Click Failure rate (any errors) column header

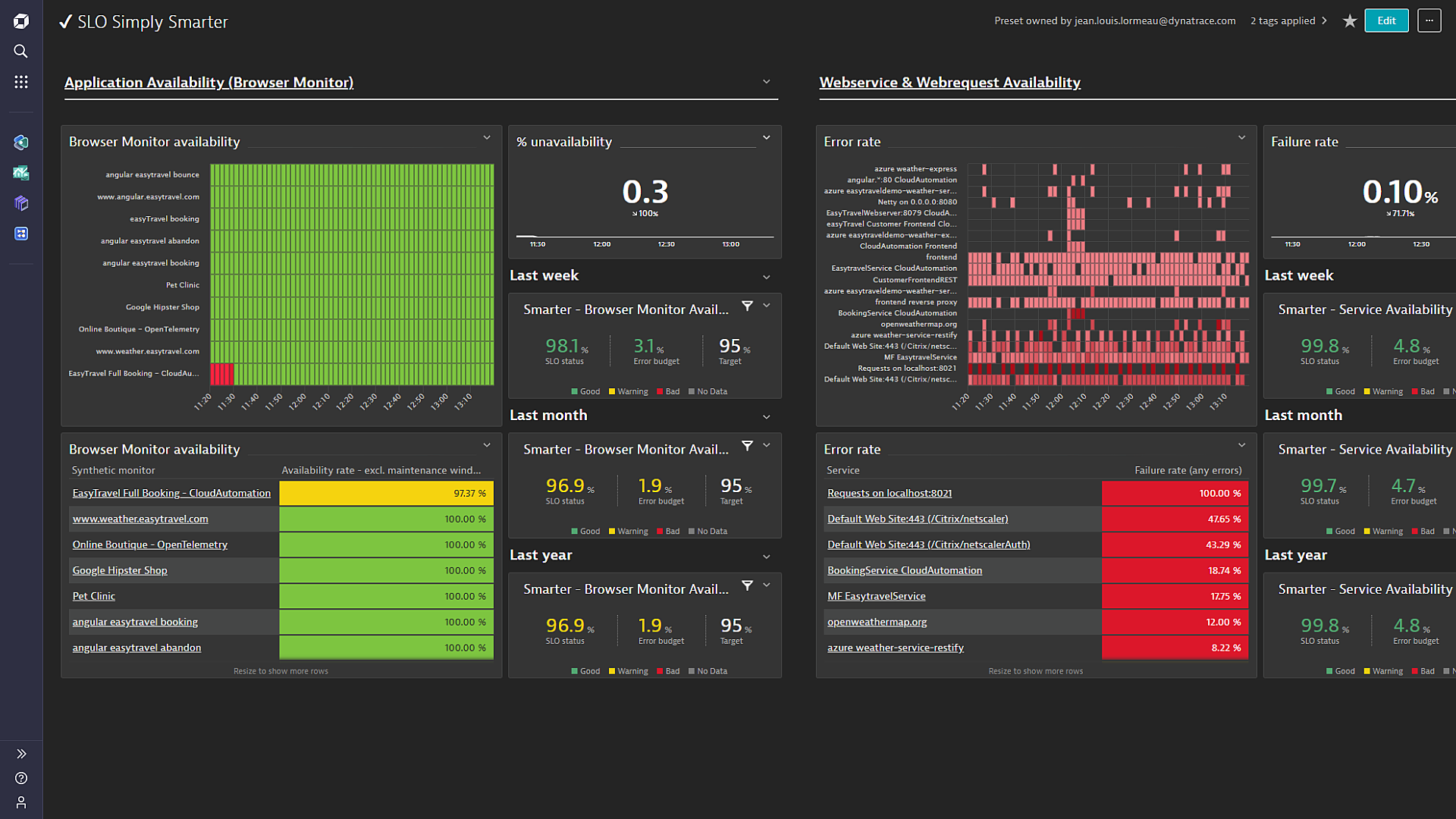1188,470
